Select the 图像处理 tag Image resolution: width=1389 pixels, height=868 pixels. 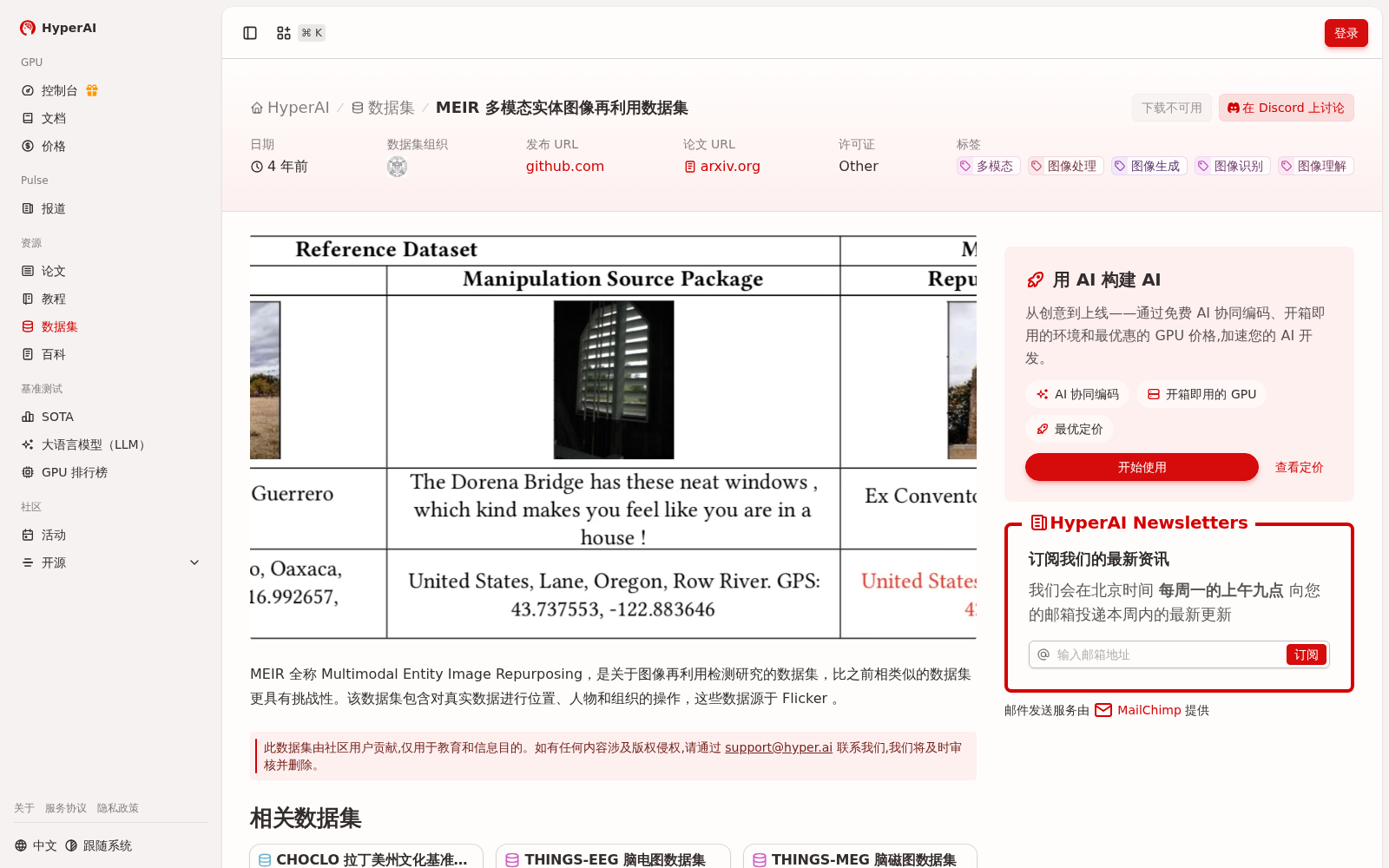click(x=1066, y=166)
